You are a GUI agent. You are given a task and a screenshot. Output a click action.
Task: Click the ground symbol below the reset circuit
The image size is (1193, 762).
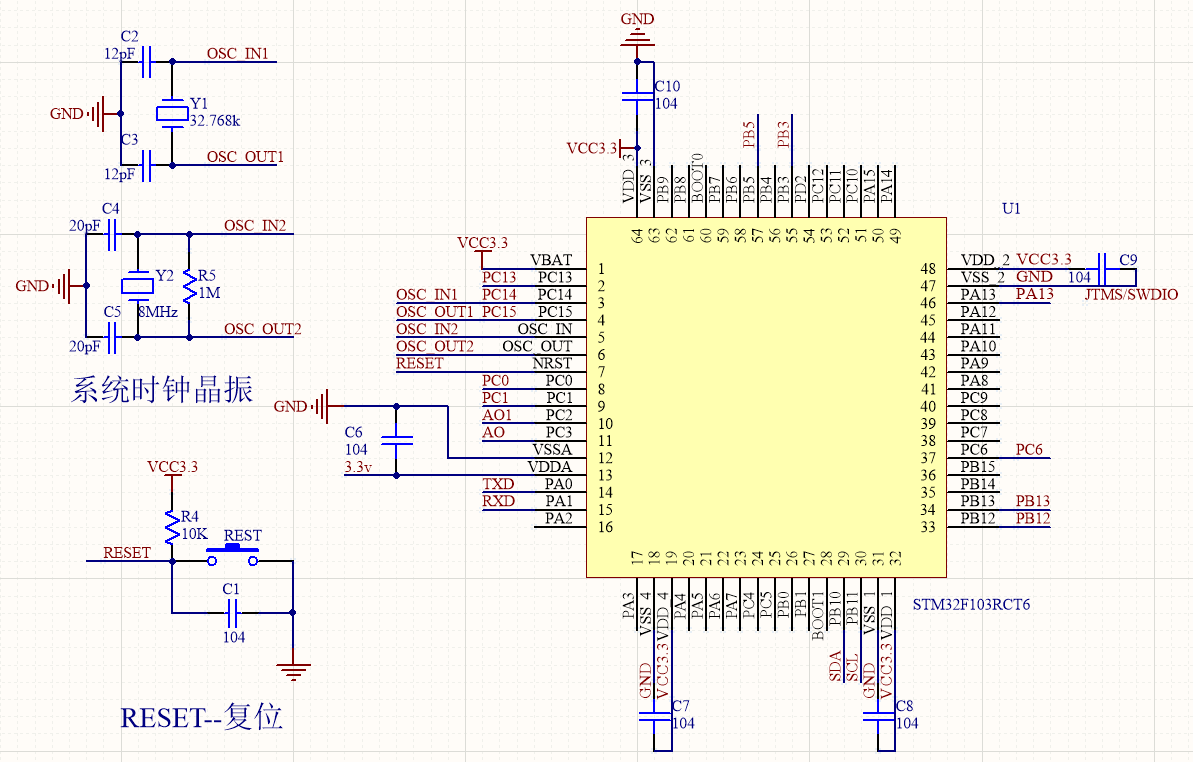pos(293,670)
